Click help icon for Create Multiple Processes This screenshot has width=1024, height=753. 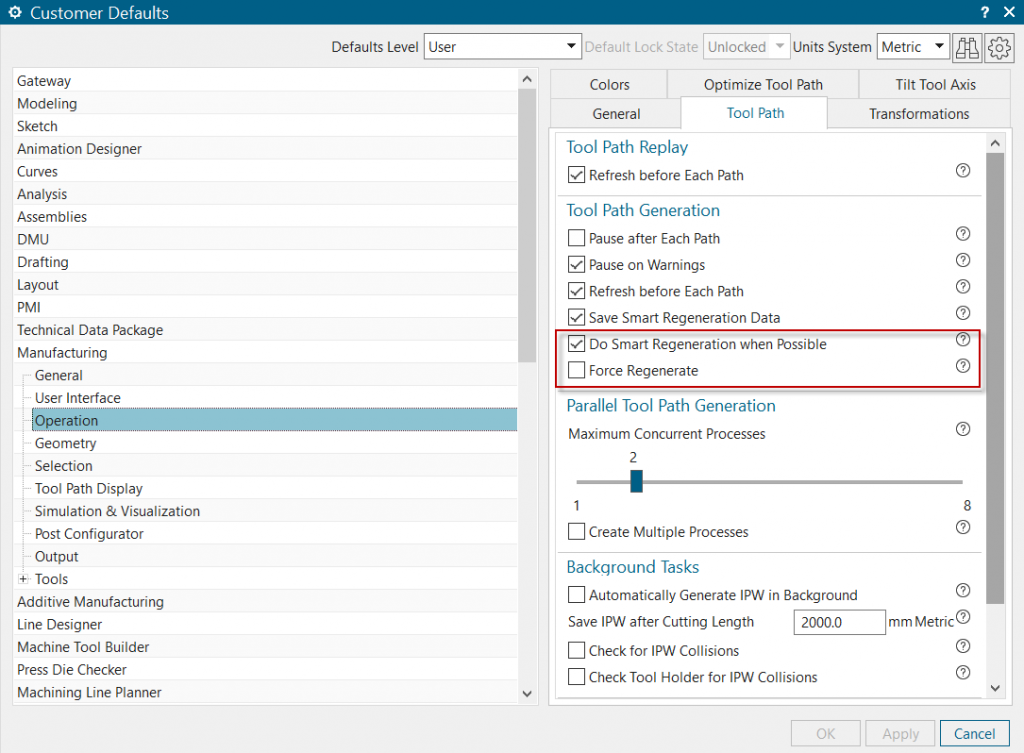(x=963, y=527)
